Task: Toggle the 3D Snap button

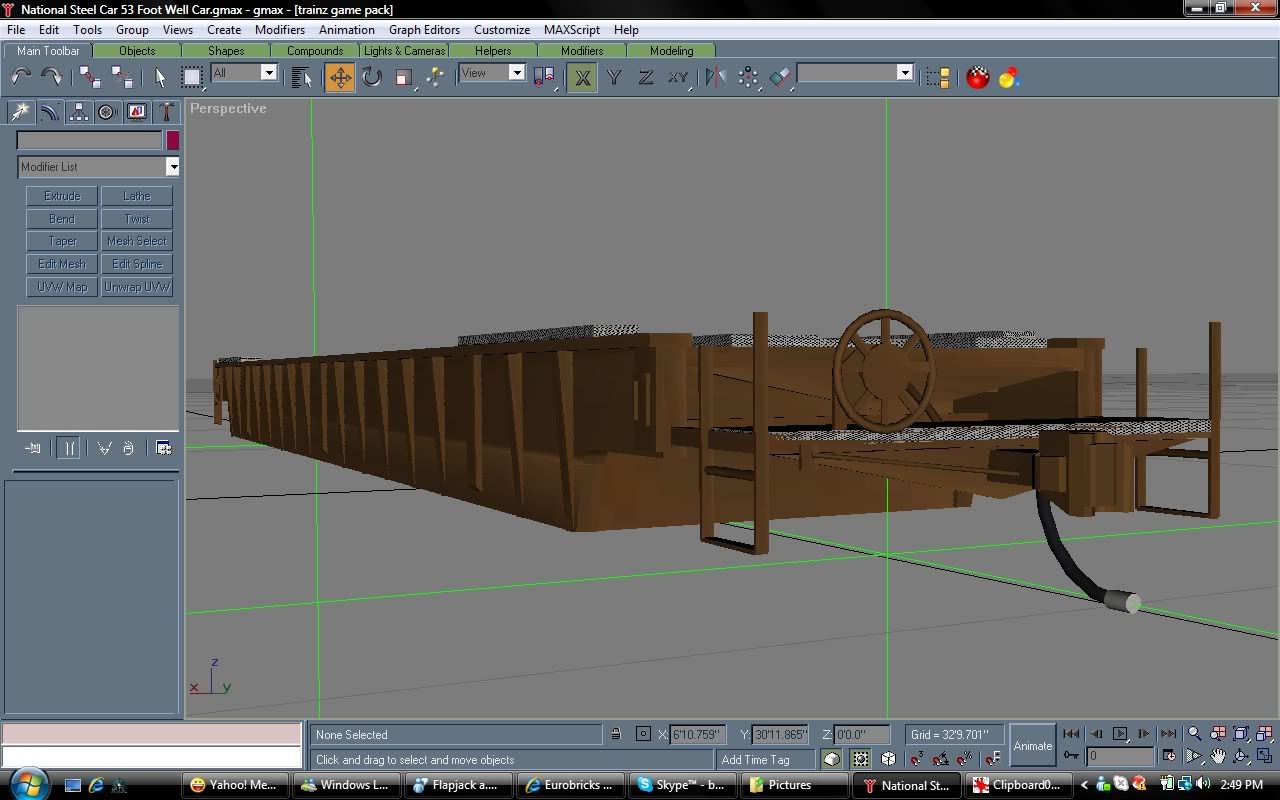Action: (x=917, y=758)
